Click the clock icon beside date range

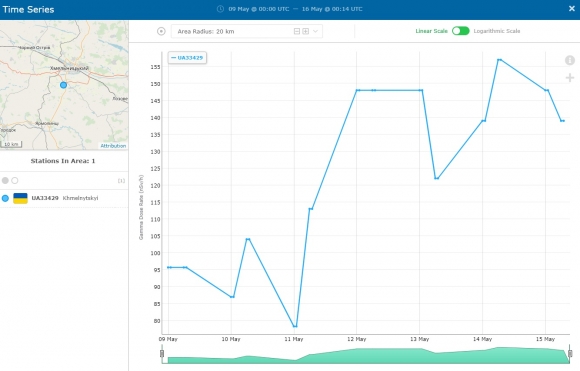pyautogui.click(x=220, y=9)
